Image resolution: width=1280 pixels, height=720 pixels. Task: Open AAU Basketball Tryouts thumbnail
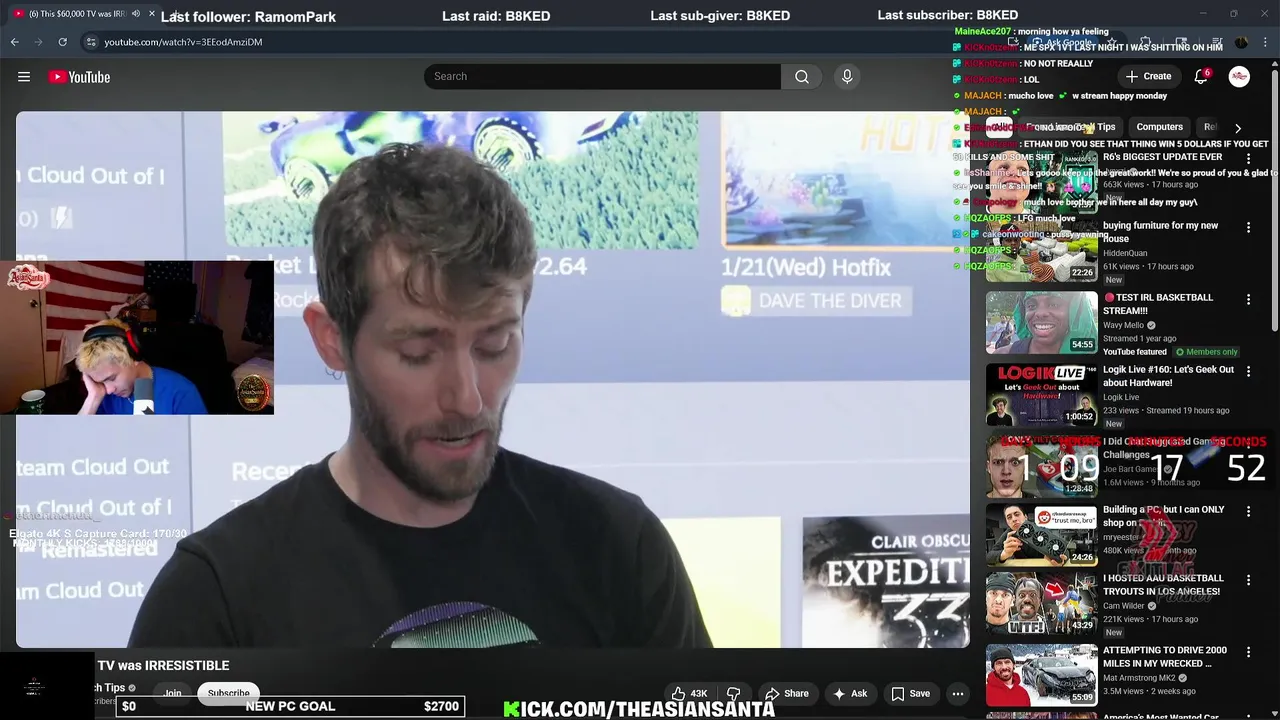point(1042,603)
